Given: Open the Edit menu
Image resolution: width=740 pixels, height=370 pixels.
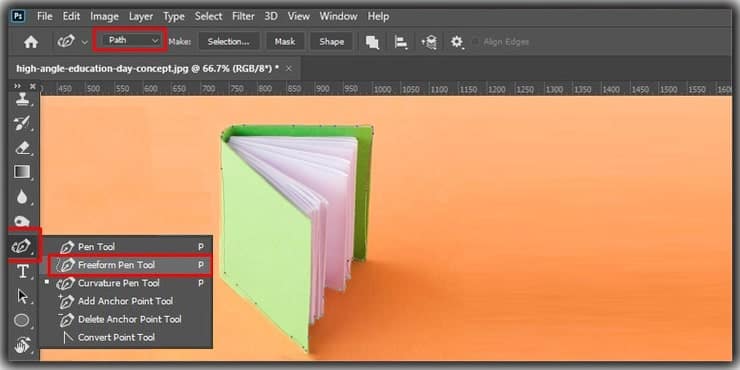Looking at the screenshot, I should click(71, 17).
